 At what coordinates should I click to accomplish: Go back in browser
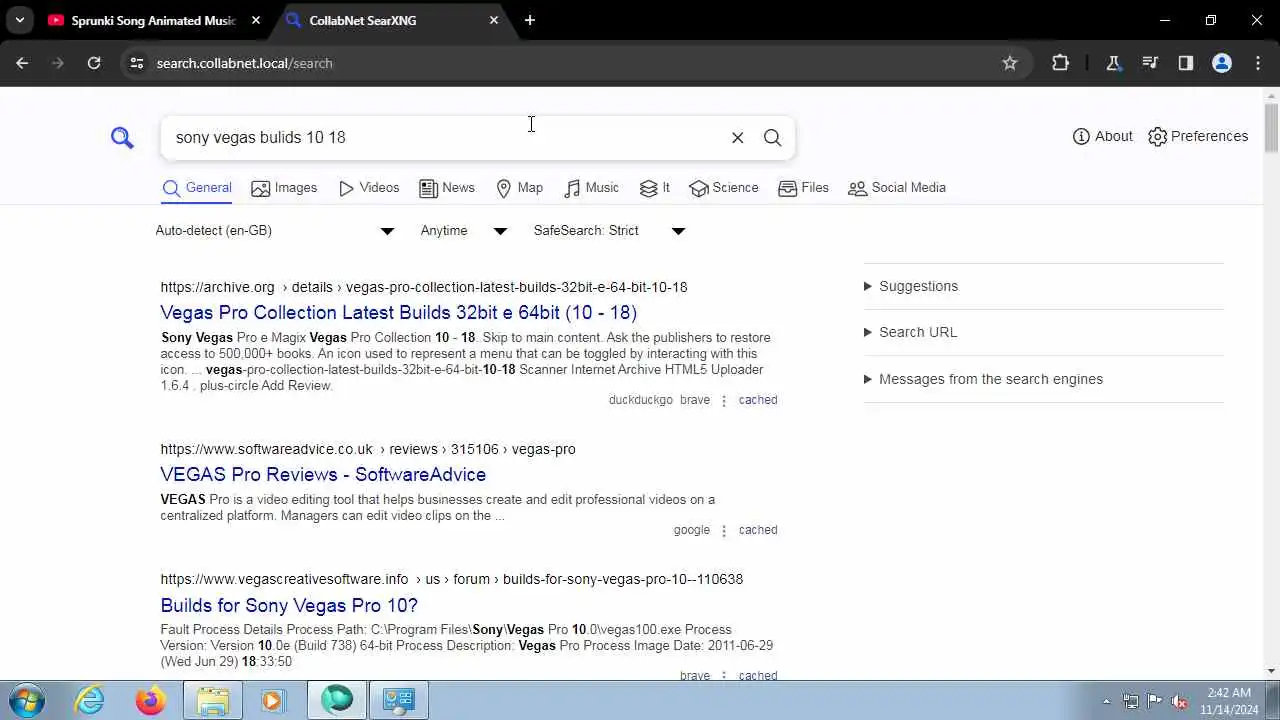[x=22, y=63]
